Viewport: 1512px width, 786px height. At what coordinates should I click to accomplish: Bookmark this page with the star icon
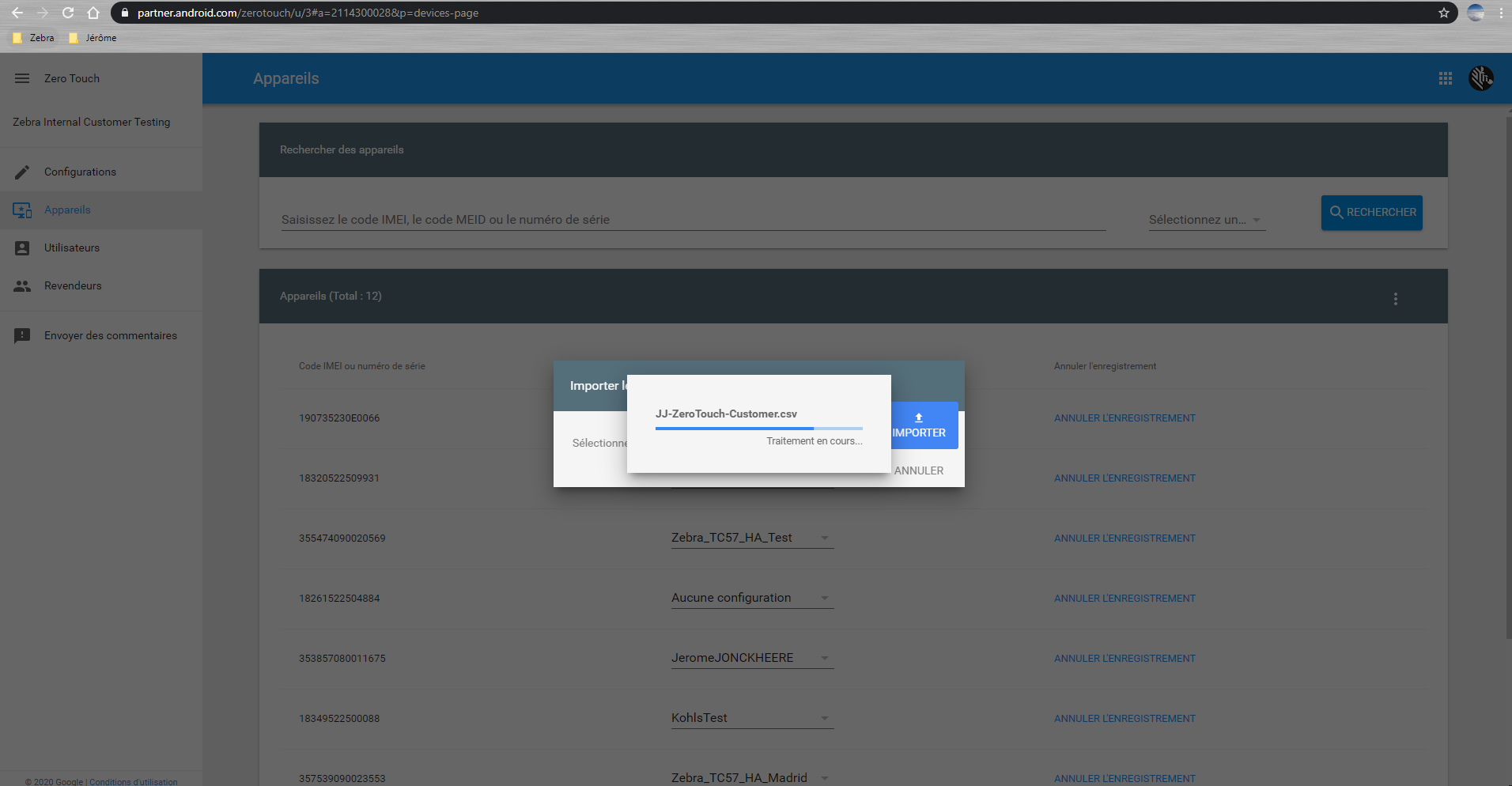click(1443, 13)
